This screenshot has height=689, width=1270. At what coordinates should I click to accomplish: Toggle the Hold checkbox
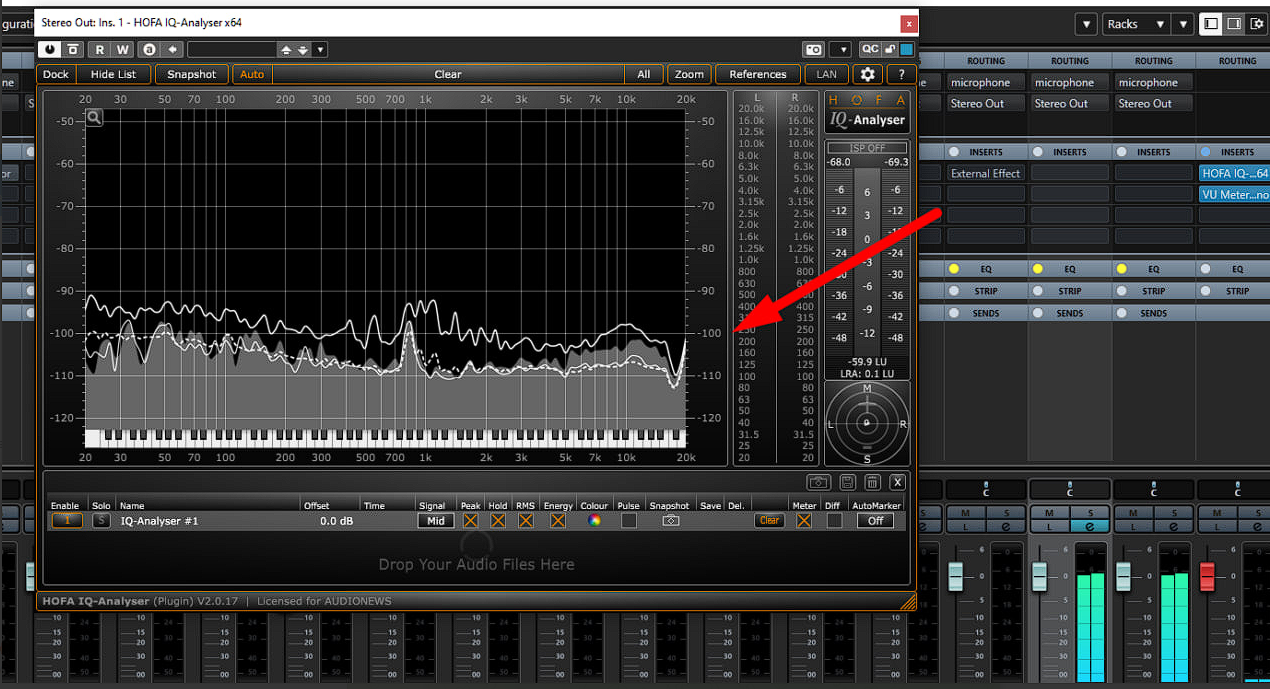pyautogui.click(x=498, y=520)
